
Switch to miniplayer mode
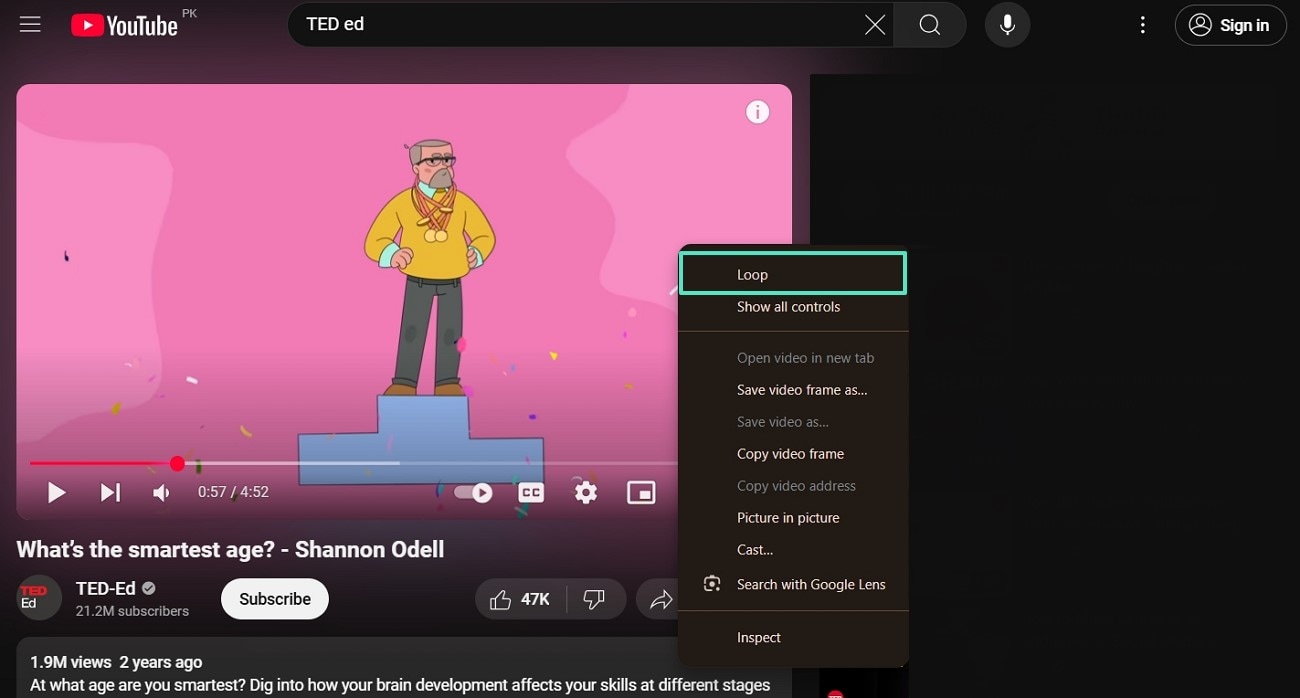click(641, 492)
